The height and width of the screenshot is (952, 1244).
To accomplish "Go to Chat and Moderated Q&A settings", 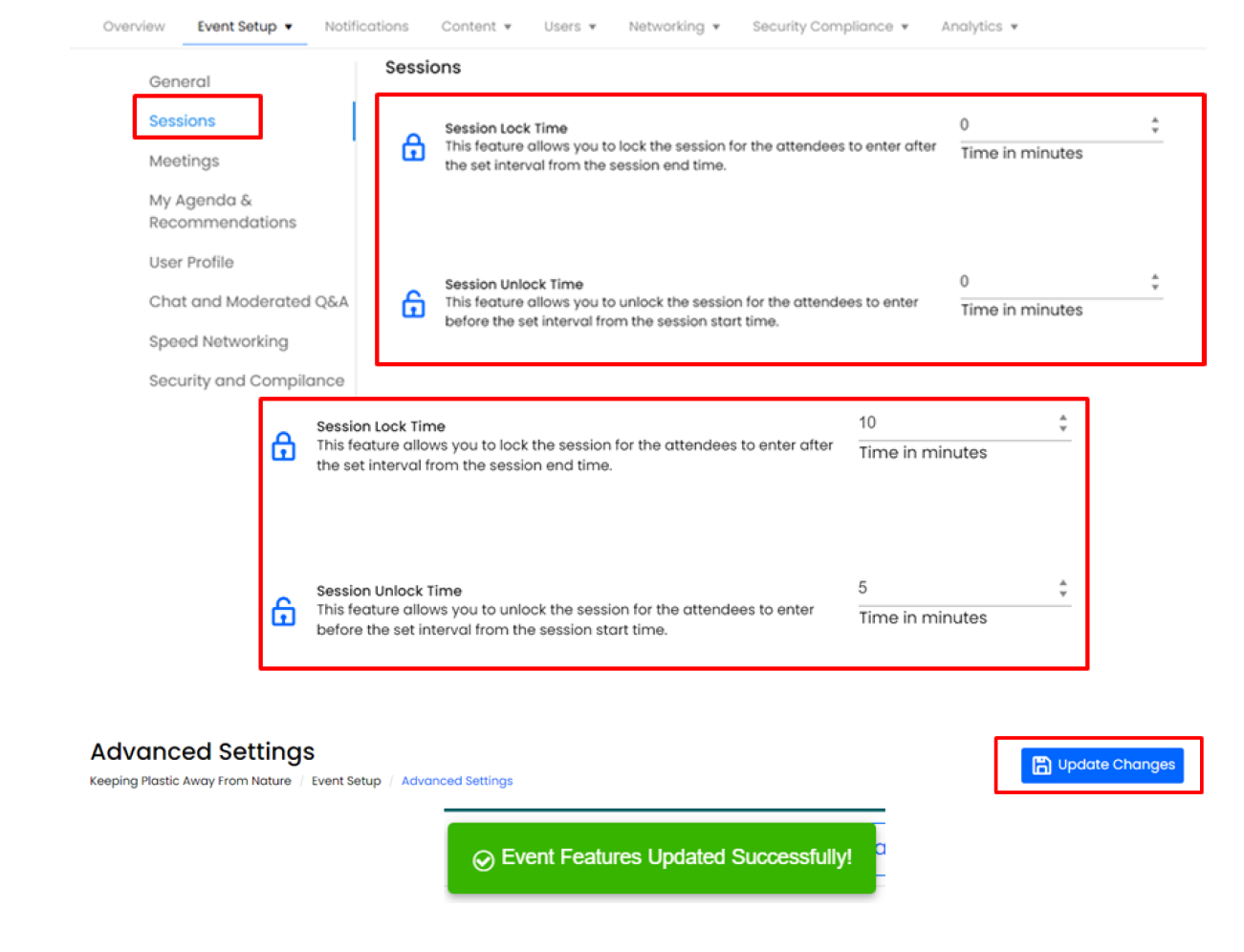I will click(x=249, y=302).
